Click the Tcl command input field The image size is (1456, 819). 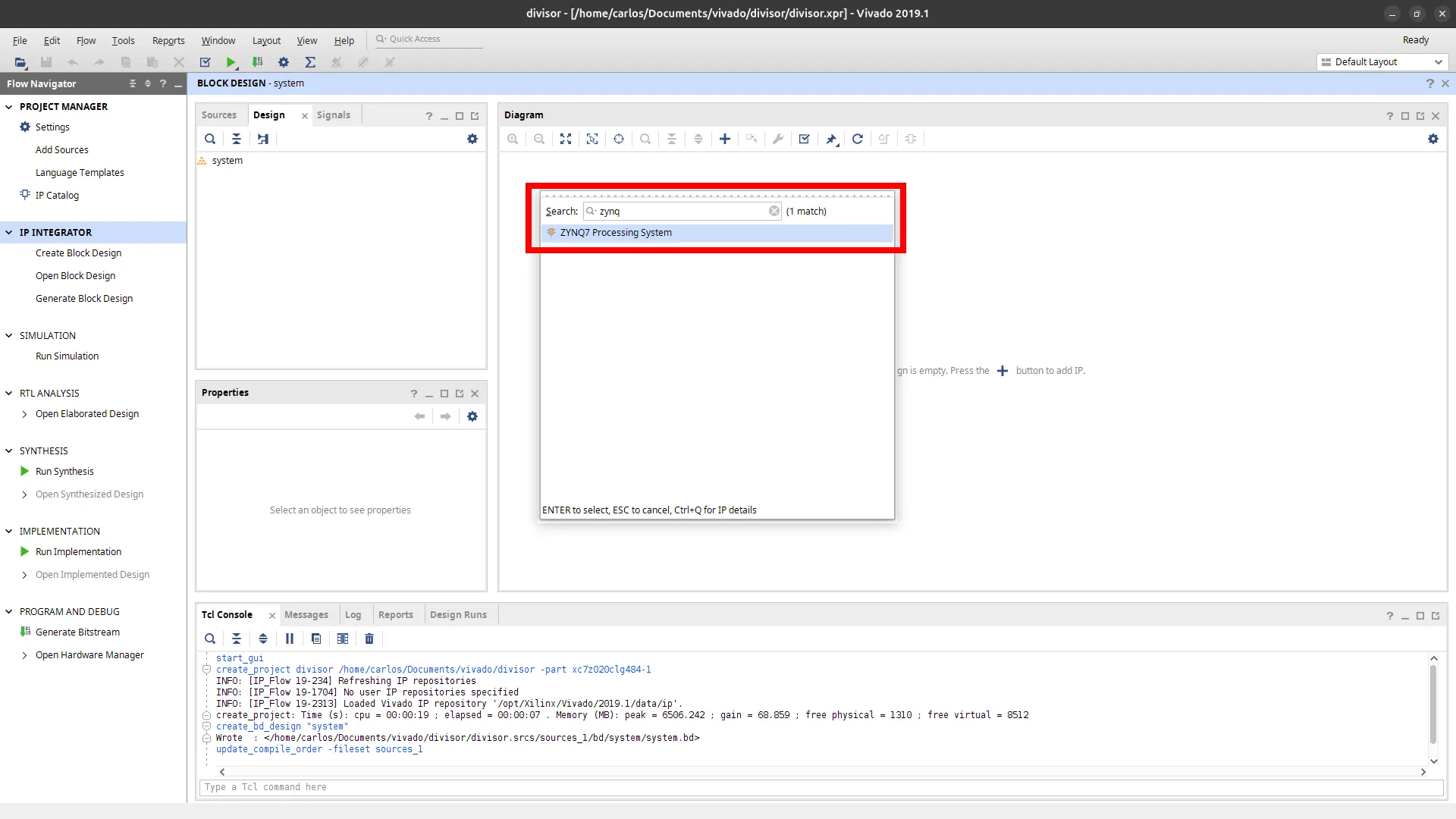pos(821,787)
